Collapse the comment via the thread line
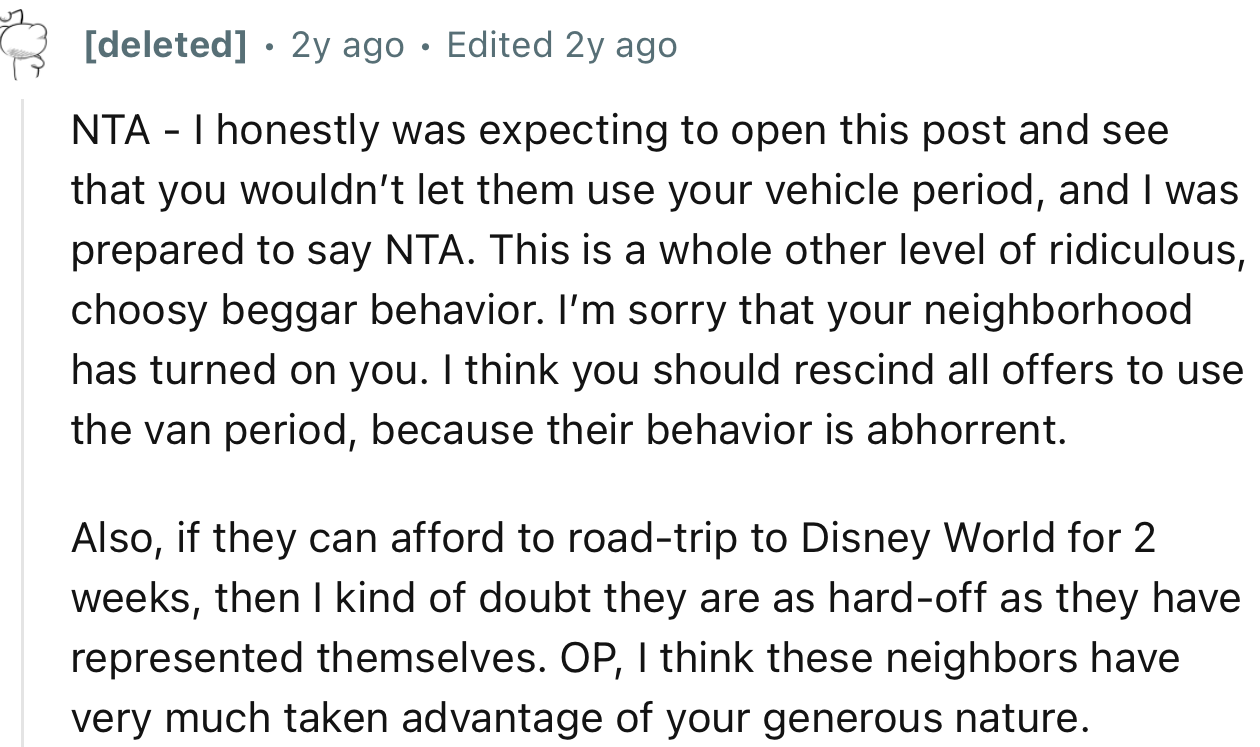This screenshot has width=1260, height=747. tap(20, 400)
